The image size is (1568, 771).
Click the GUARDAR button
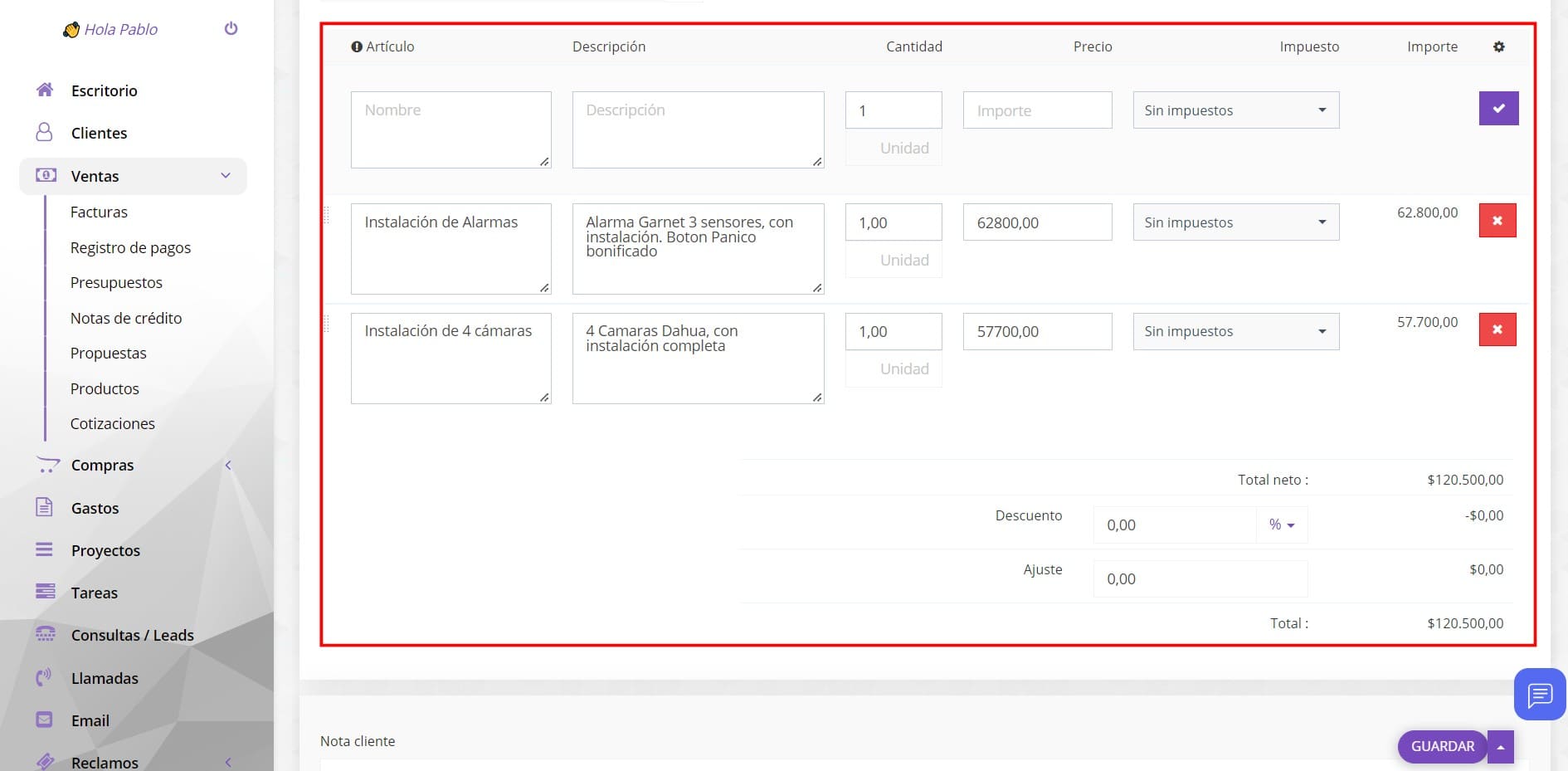1442,746
